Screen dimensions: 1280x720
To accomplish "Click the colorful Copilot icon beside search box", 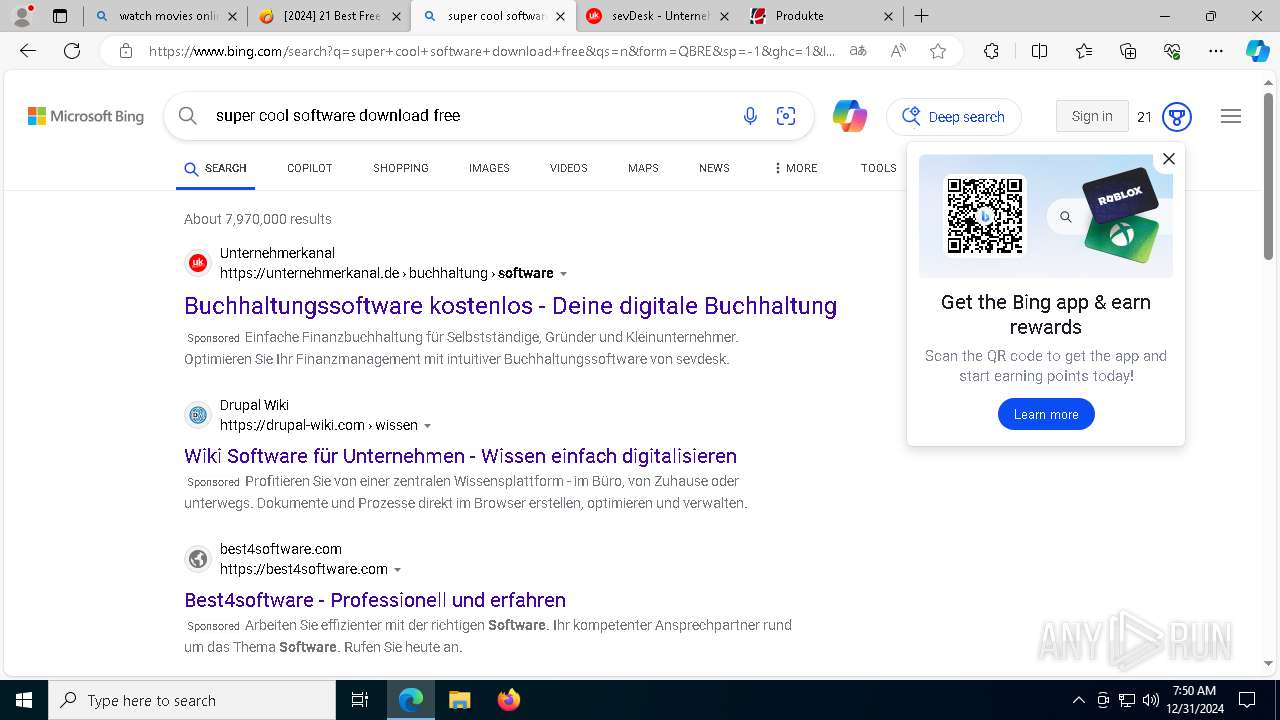I will [x=850, y=116].
